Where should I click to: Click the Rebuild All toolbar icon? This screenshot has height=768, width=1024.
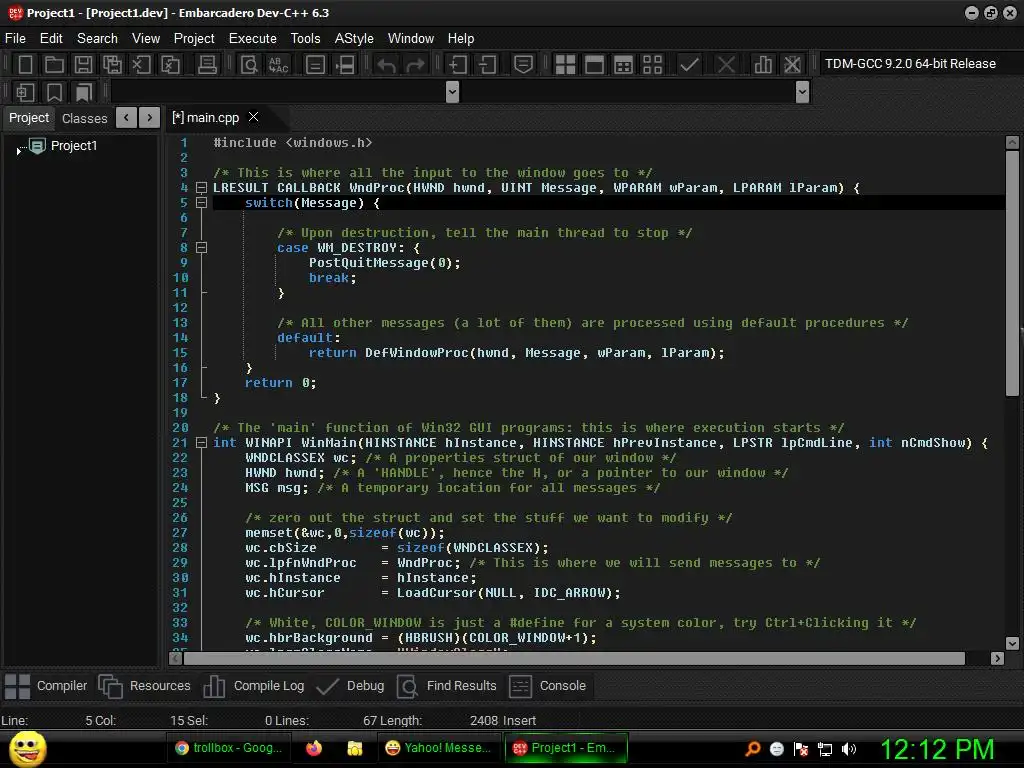tap(652, 64)
